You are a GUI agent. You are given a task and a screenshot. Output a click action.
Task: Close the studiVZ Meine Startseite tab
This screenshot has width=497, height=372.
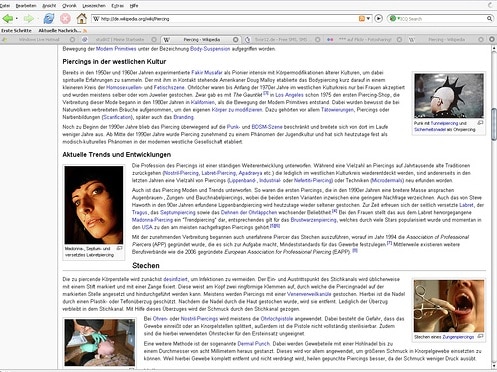pos(154,39)
